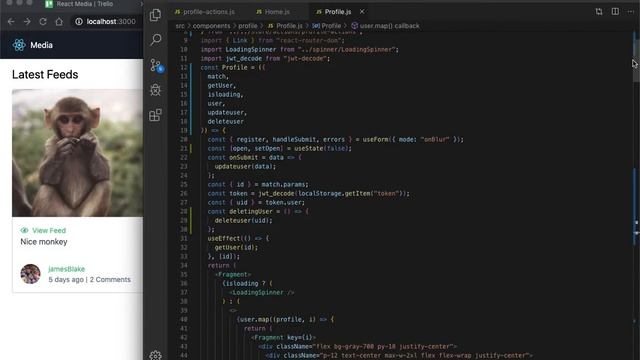
Task: Reload the localhost page
Action: click(x=43, y=21)
